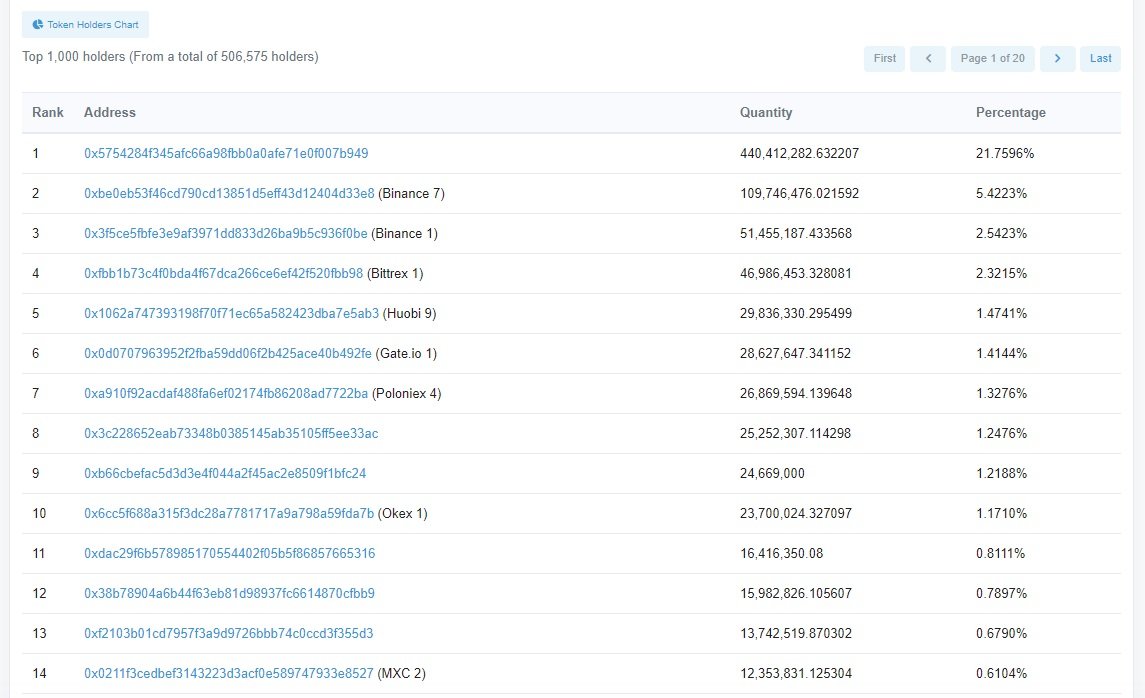Image resolution: width=1145 pixels, height=698 pixels.
Task: Open the Token Holders Chart button
Action: [85, 24]
